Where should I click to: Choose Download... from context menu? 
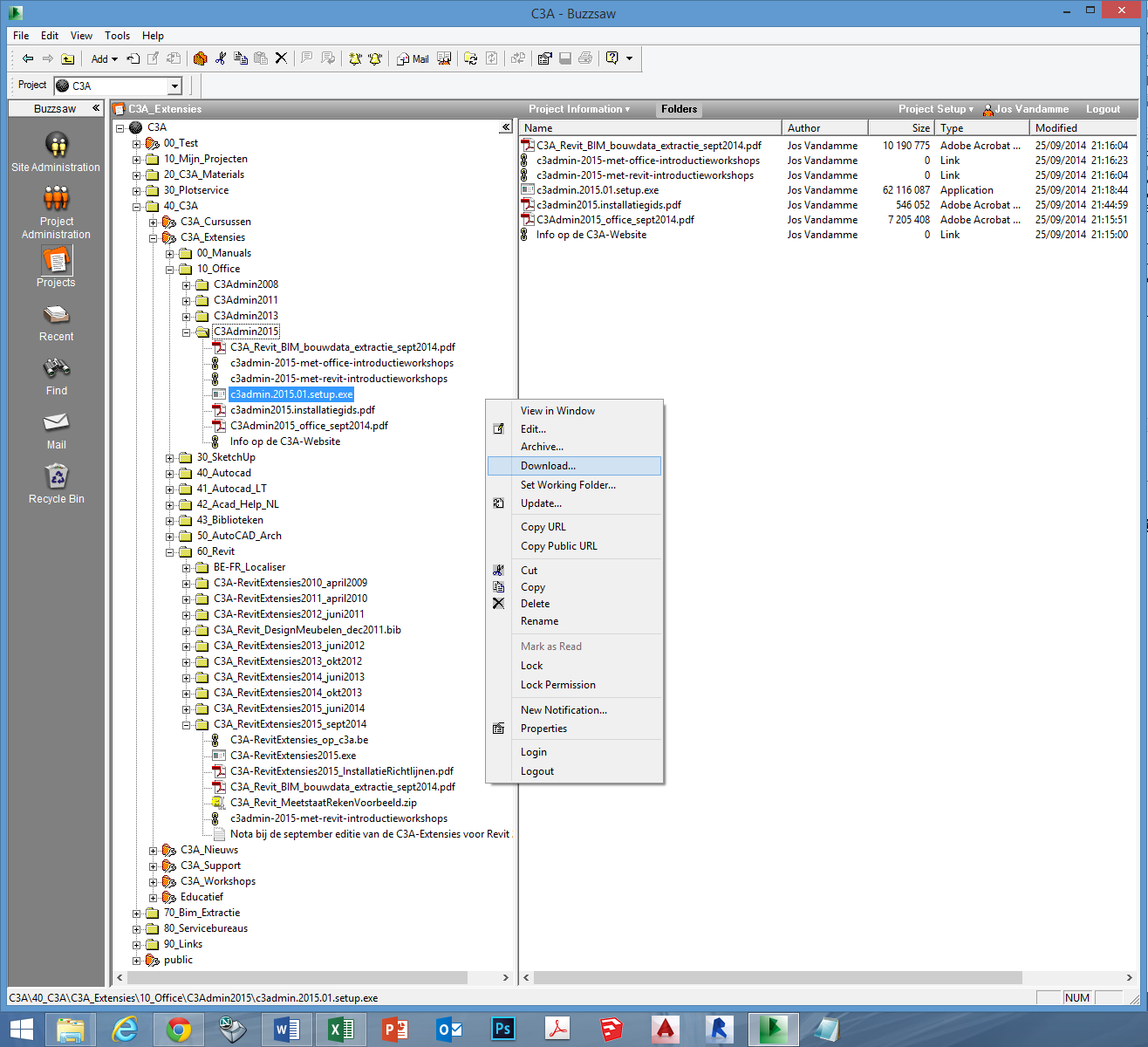[x=575, y=466]
